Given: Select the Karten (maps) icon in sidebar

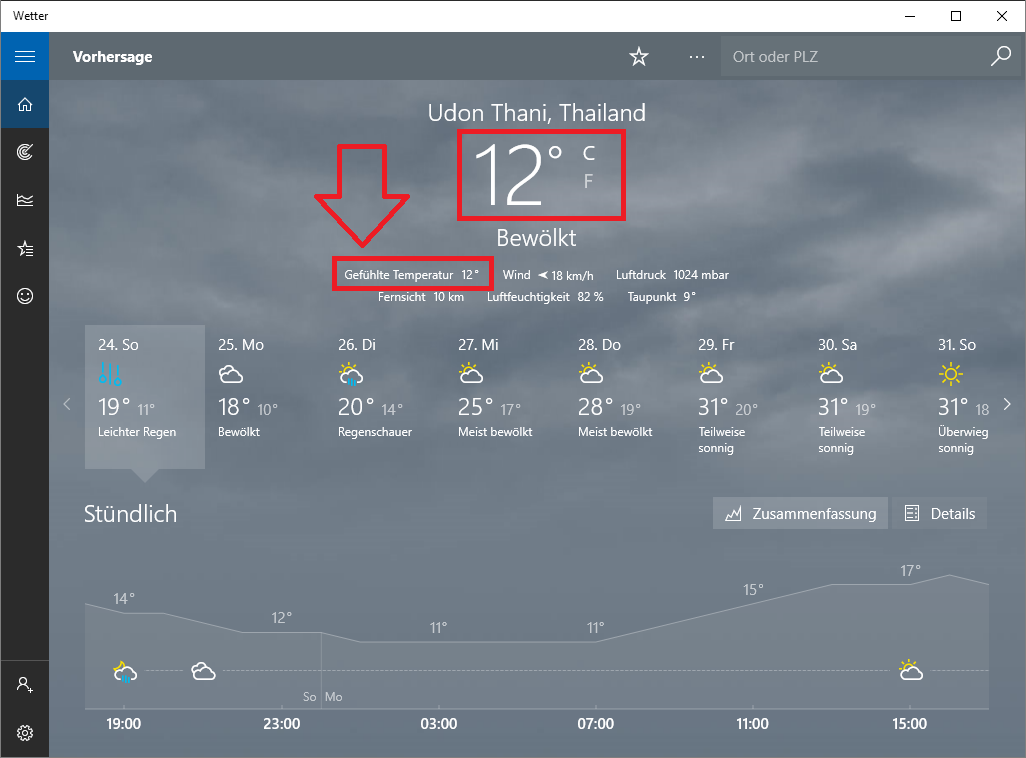Looking at the screenshot, I should tap(25, 152).
